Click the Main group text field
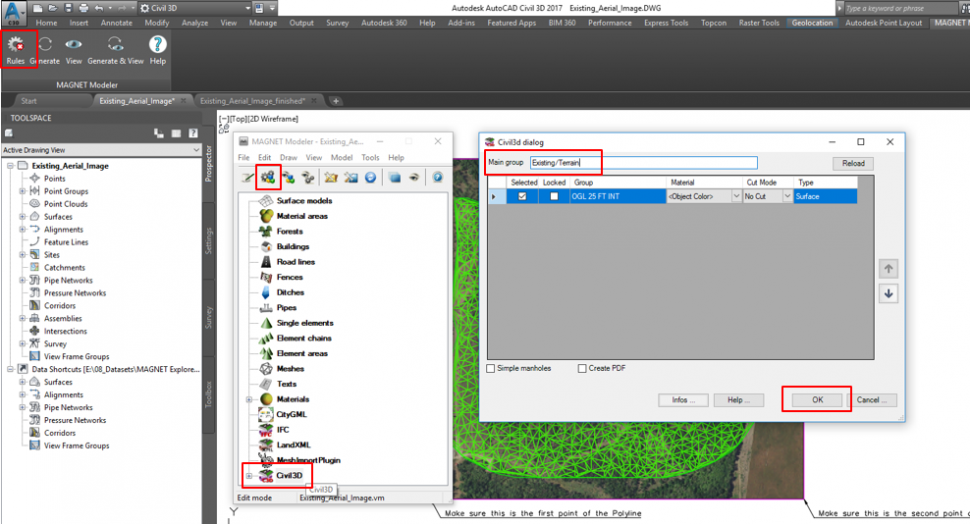The image size is (970, 524). (x=643, y=163)
